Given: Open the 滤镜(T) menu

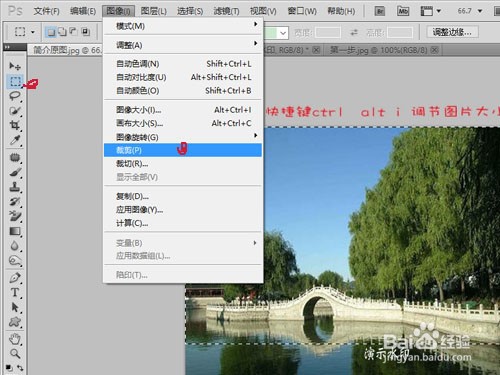Looking at the screenshot, I should pos(226,11).
